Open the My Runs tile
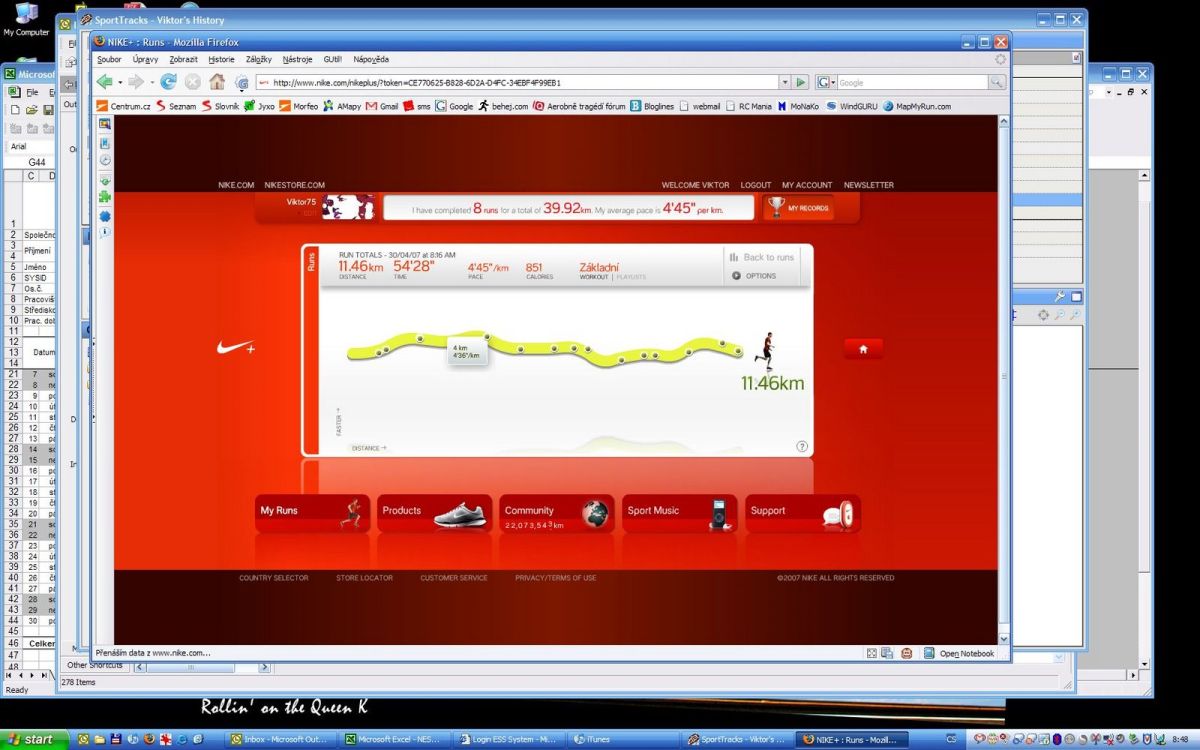The image size is (1200, 750). 312,513
